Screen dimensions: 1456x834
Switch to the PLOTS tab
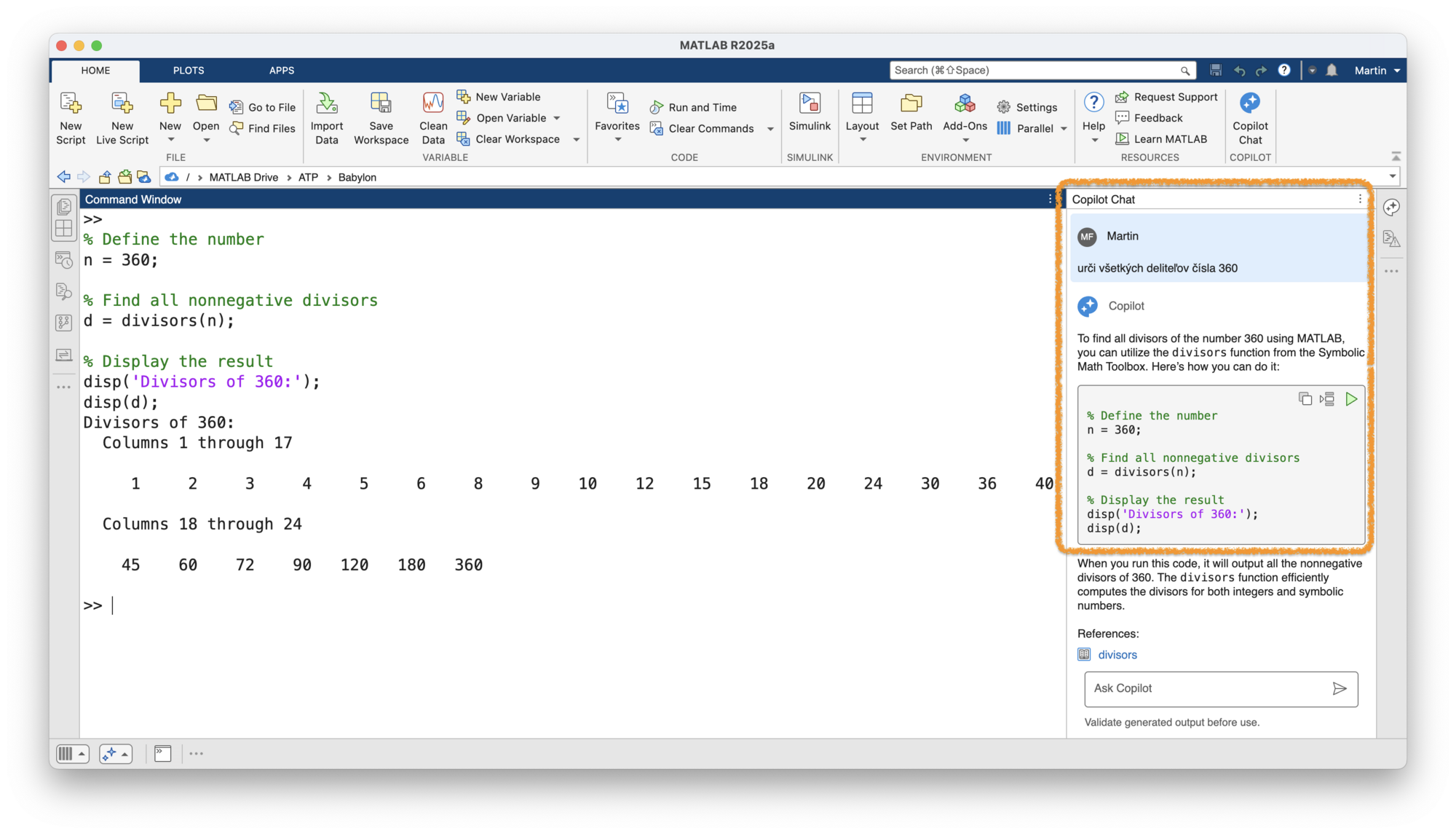[189, 70]
